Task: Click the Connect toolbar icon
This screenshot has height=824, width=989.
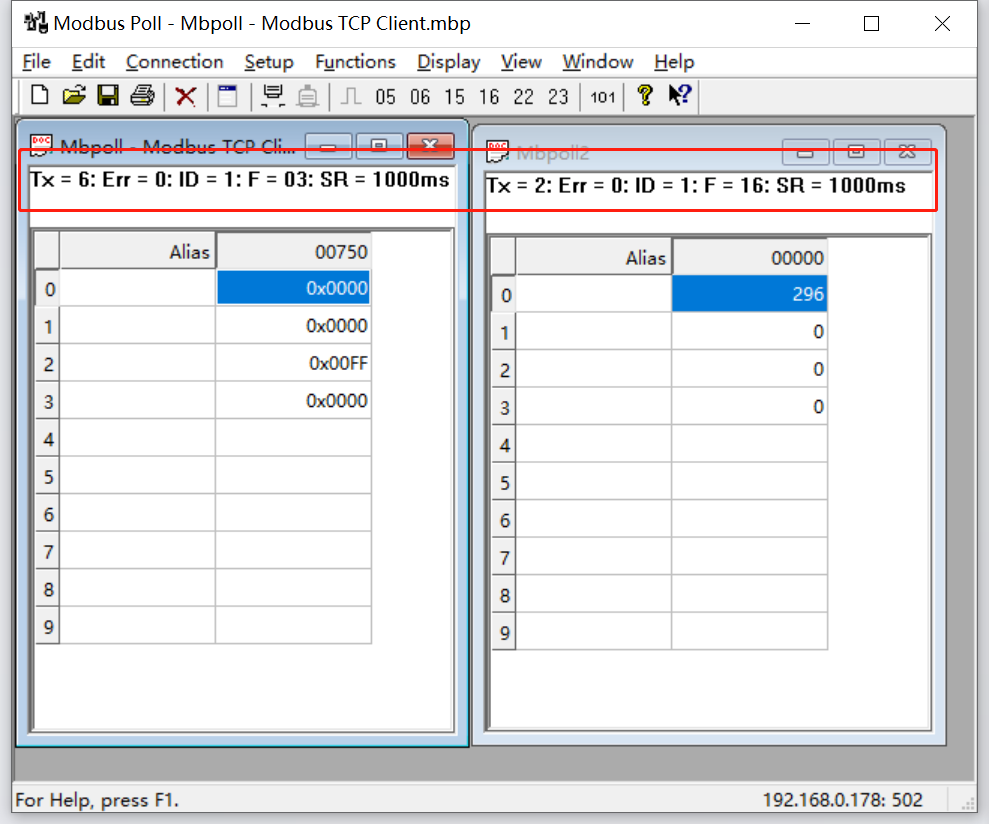Action: coord(271,96)
